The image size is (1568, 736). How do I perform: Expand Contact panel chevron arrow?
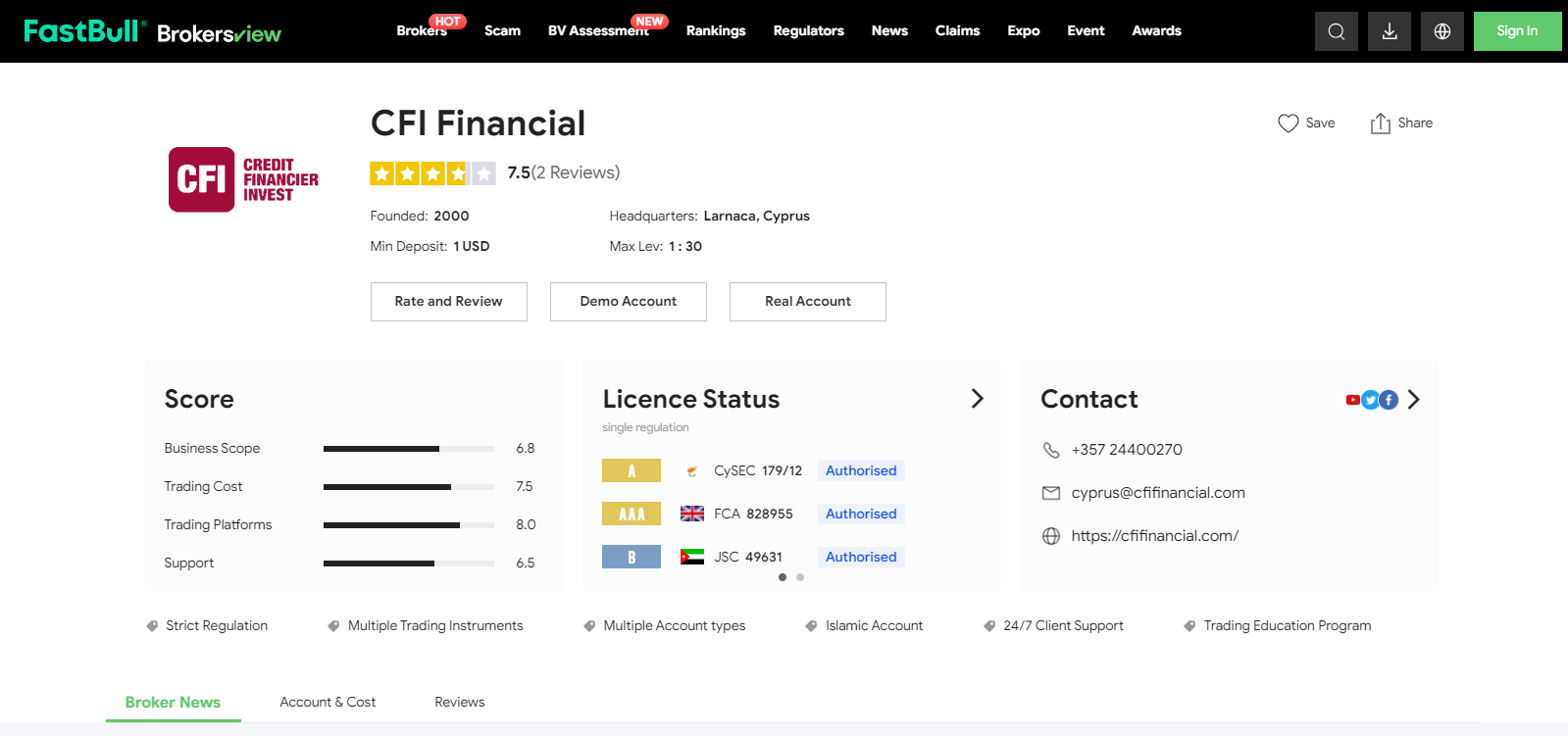click(1413, 400)
